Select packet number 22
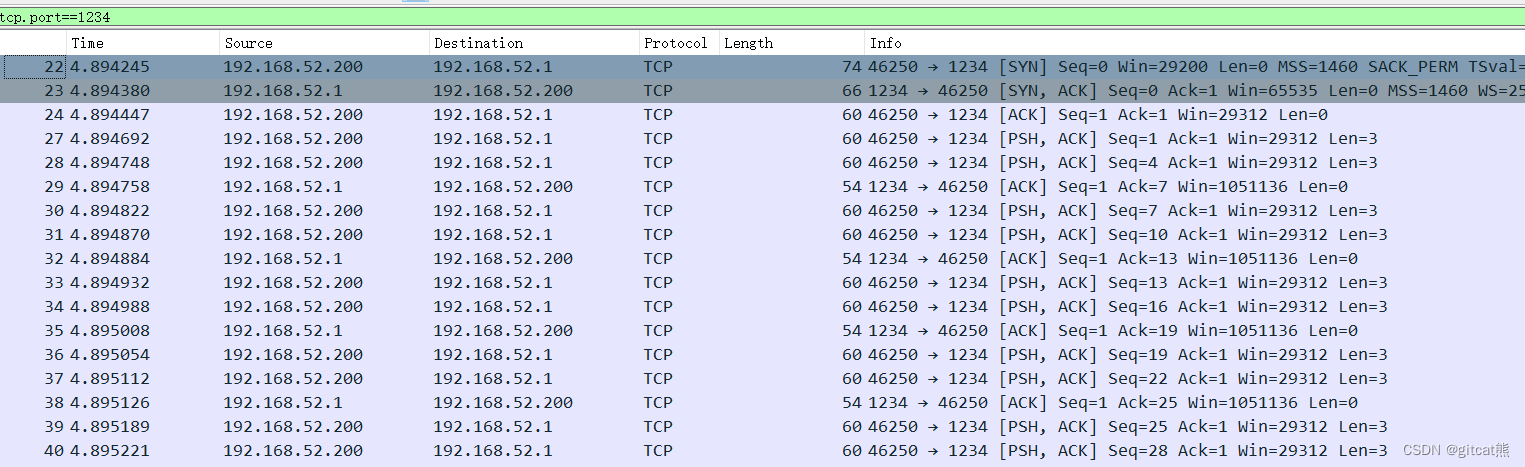Screen dimensions: 1525x467 pyautogui.click(x=762, y=67)
